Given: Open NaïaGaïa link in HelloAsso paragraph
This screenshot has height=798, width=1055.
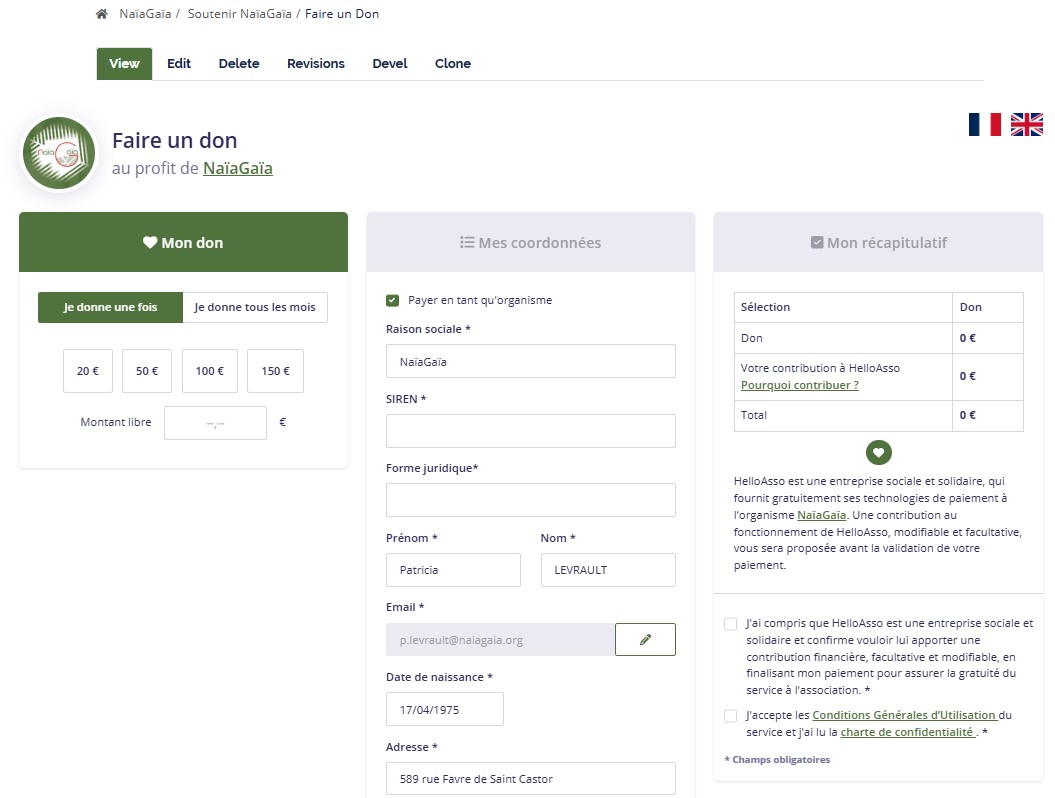Looking at the screenshot, I should 822,515.
